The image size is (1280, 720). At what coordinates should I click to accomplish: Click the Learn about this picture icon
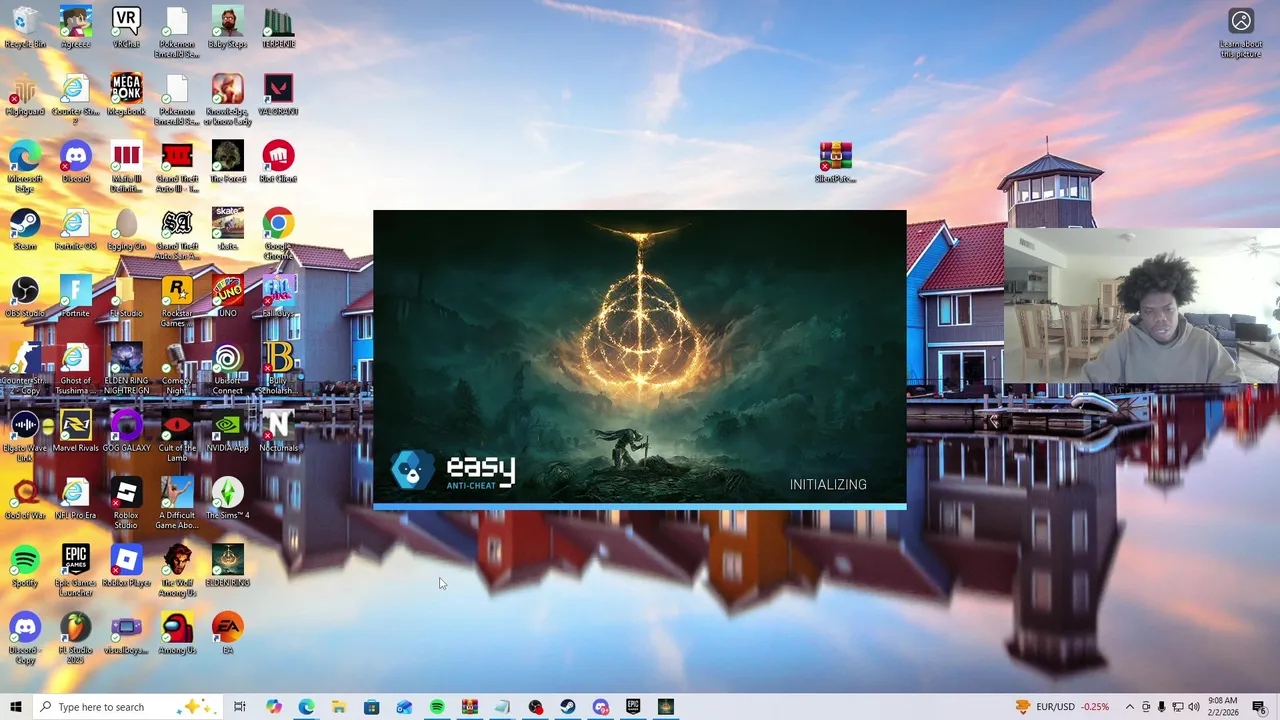point(1241,33)
